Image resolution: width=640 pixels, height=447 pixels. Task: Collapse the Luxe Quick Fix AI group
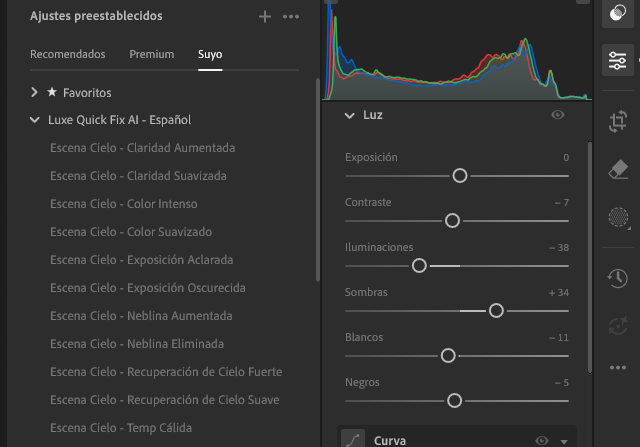[x=36, y=120]
